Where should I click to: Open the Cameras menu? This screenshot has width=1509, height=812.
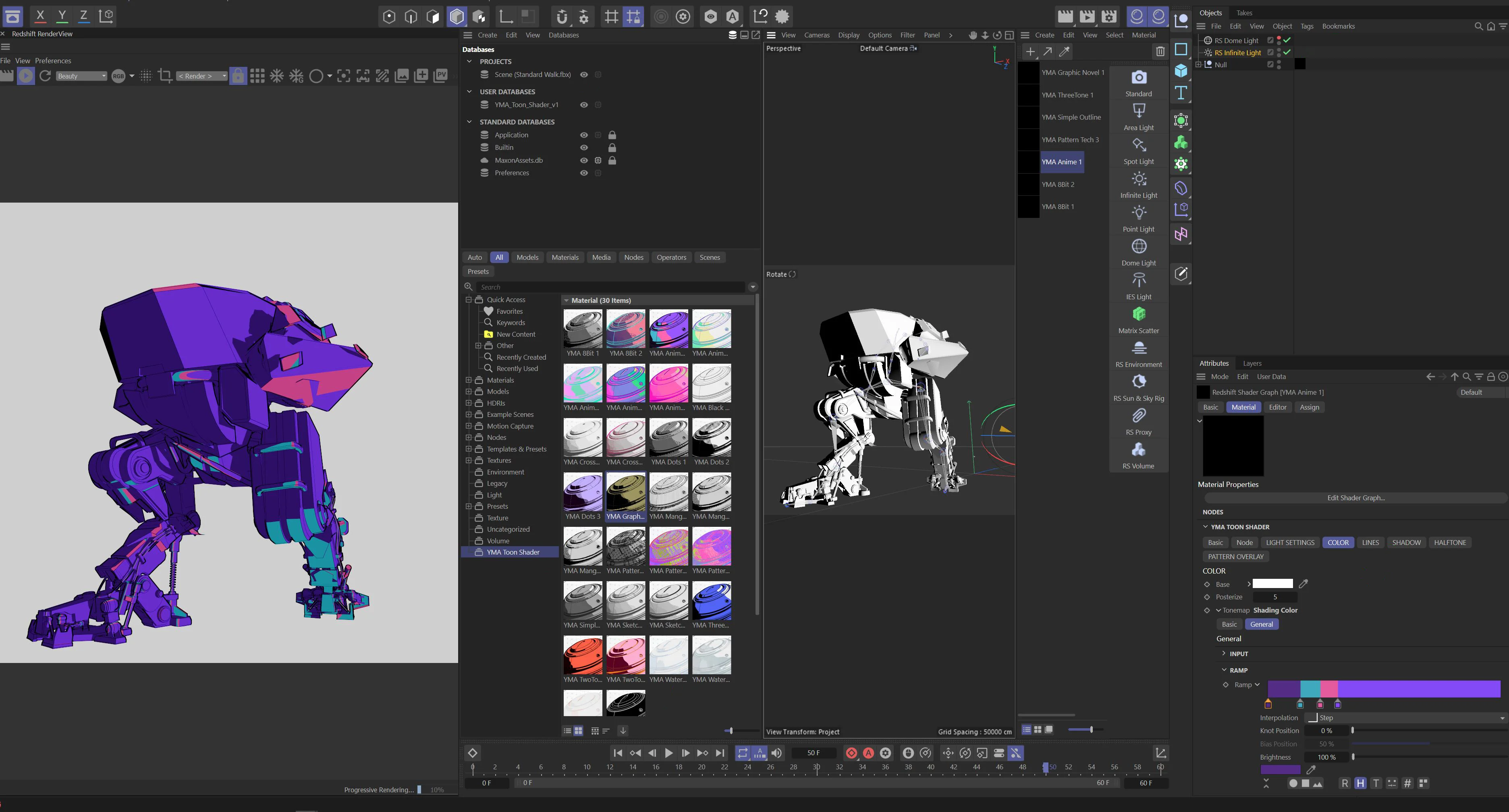[x=817, y=35]
